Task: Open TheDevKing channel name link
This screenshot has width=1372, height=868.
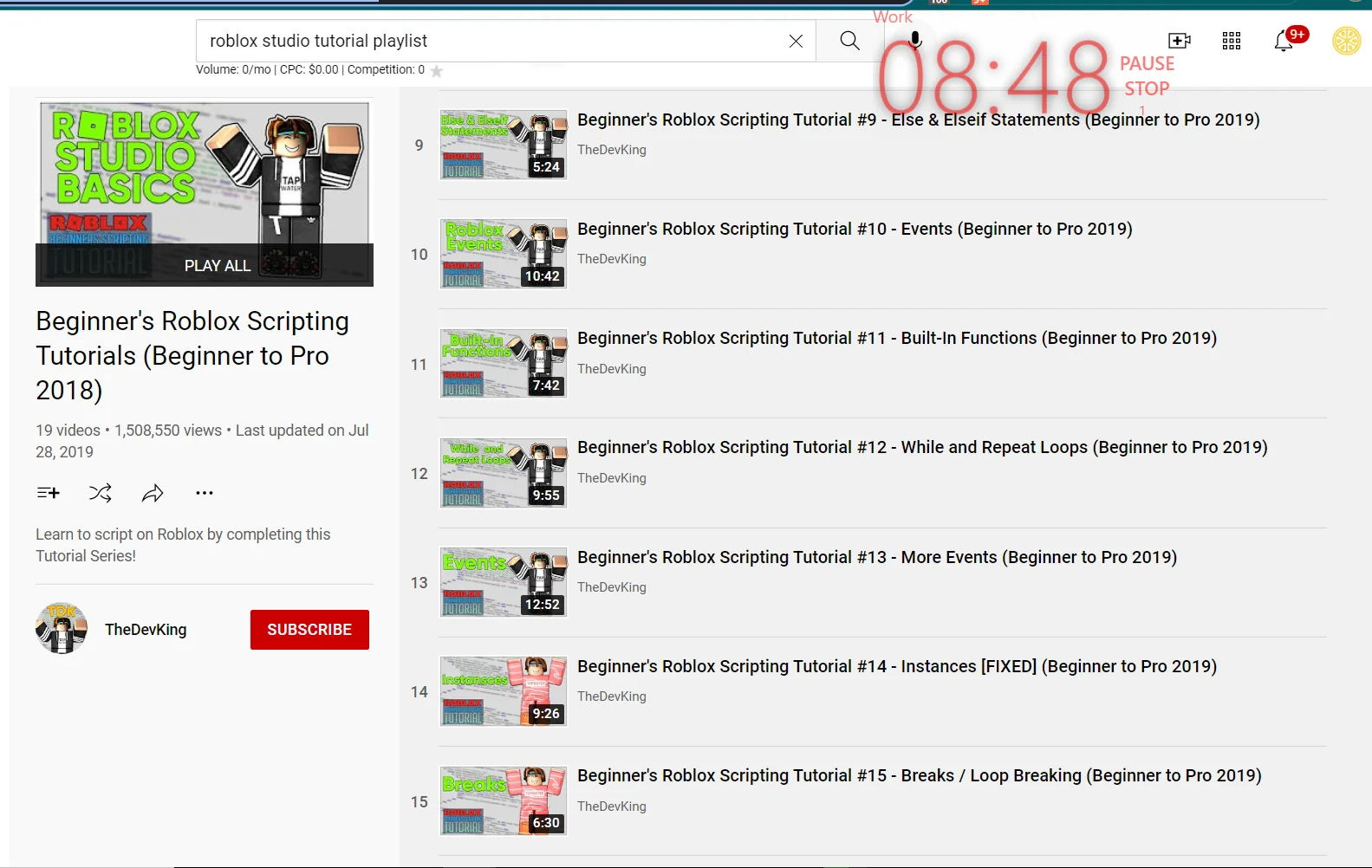Action: tap(146, 630)
